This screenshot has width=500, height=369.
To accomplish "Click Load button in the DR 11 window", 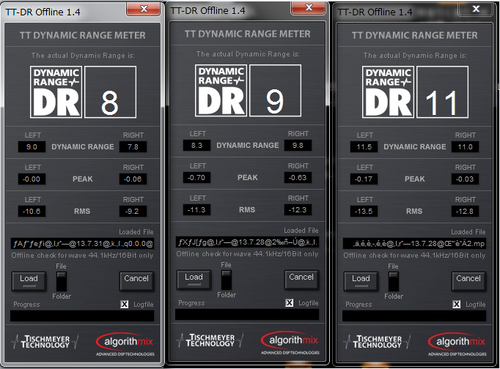I will (361, 281).
